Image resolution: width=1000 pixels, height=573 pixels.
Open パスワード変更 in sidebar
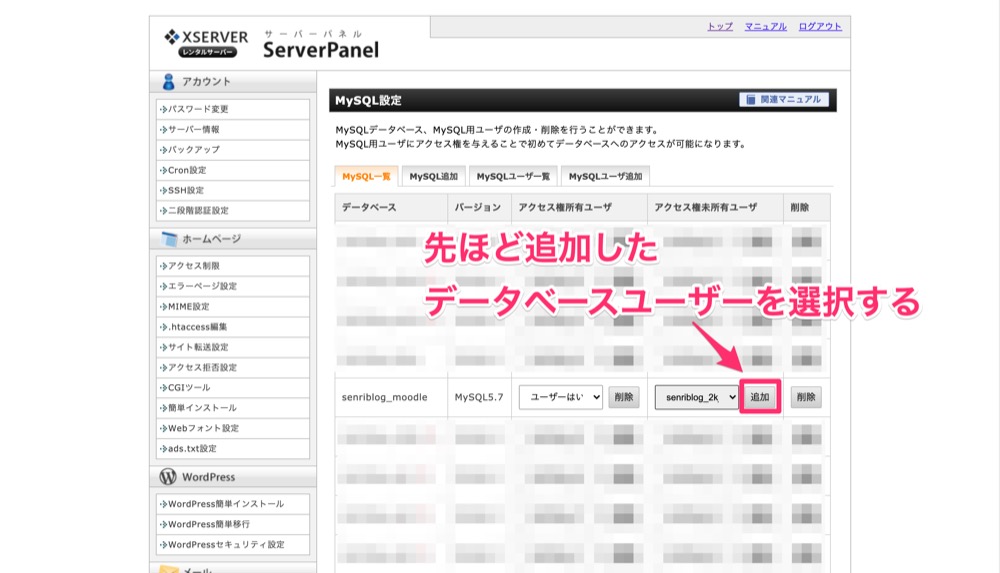pyautogui.click(x=233, y=109)
